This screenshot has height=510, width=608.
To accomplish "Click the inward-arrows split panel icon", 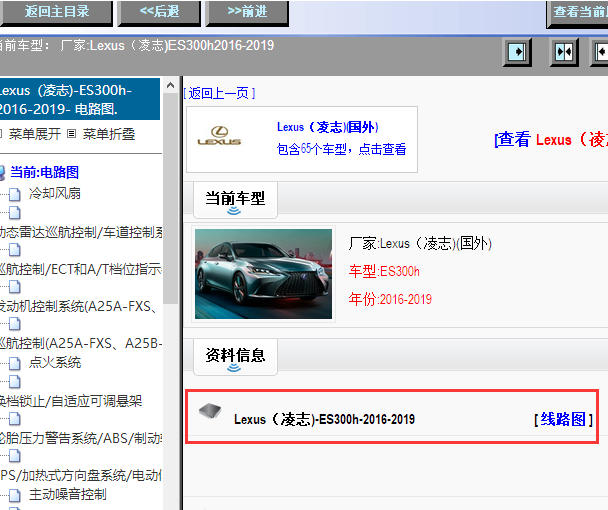I will click(564, 52).
